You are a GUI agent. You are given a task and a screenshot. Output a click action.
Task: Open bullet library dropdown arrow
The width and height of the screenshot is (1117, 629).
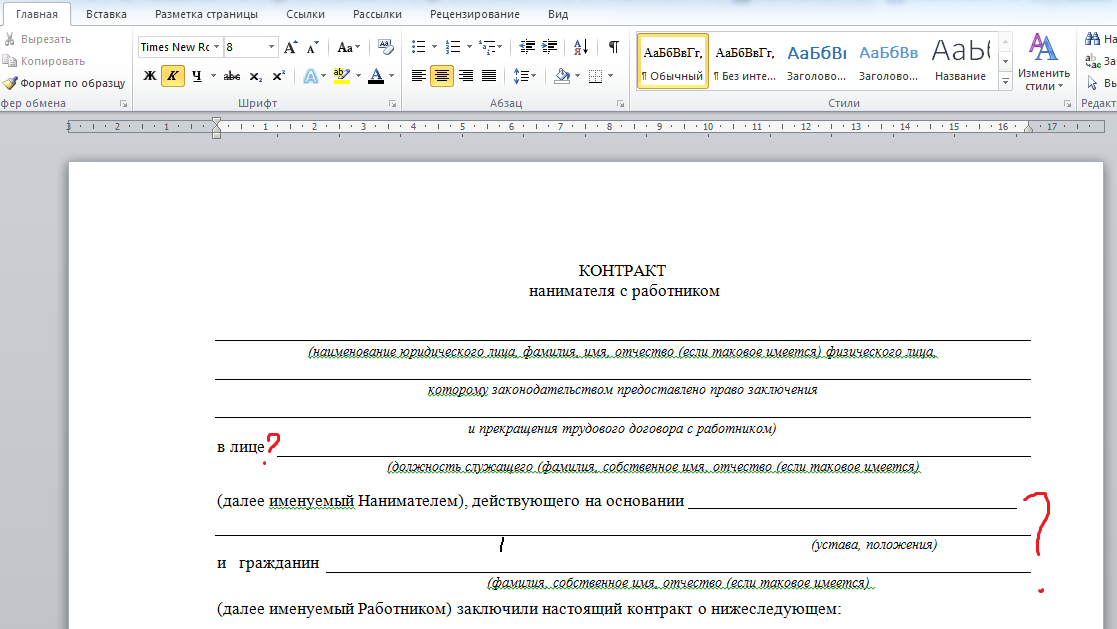tap(435, 47)
